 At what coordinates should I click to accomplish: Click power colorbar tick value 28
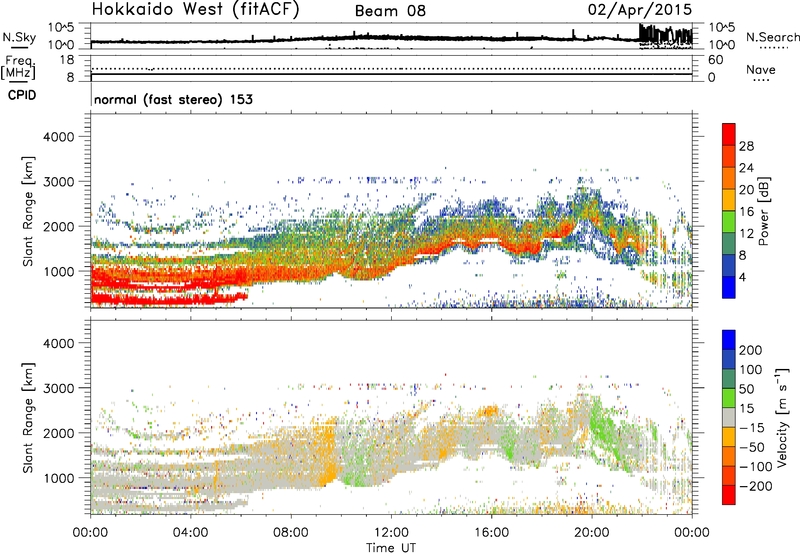(x=746, y=146)
